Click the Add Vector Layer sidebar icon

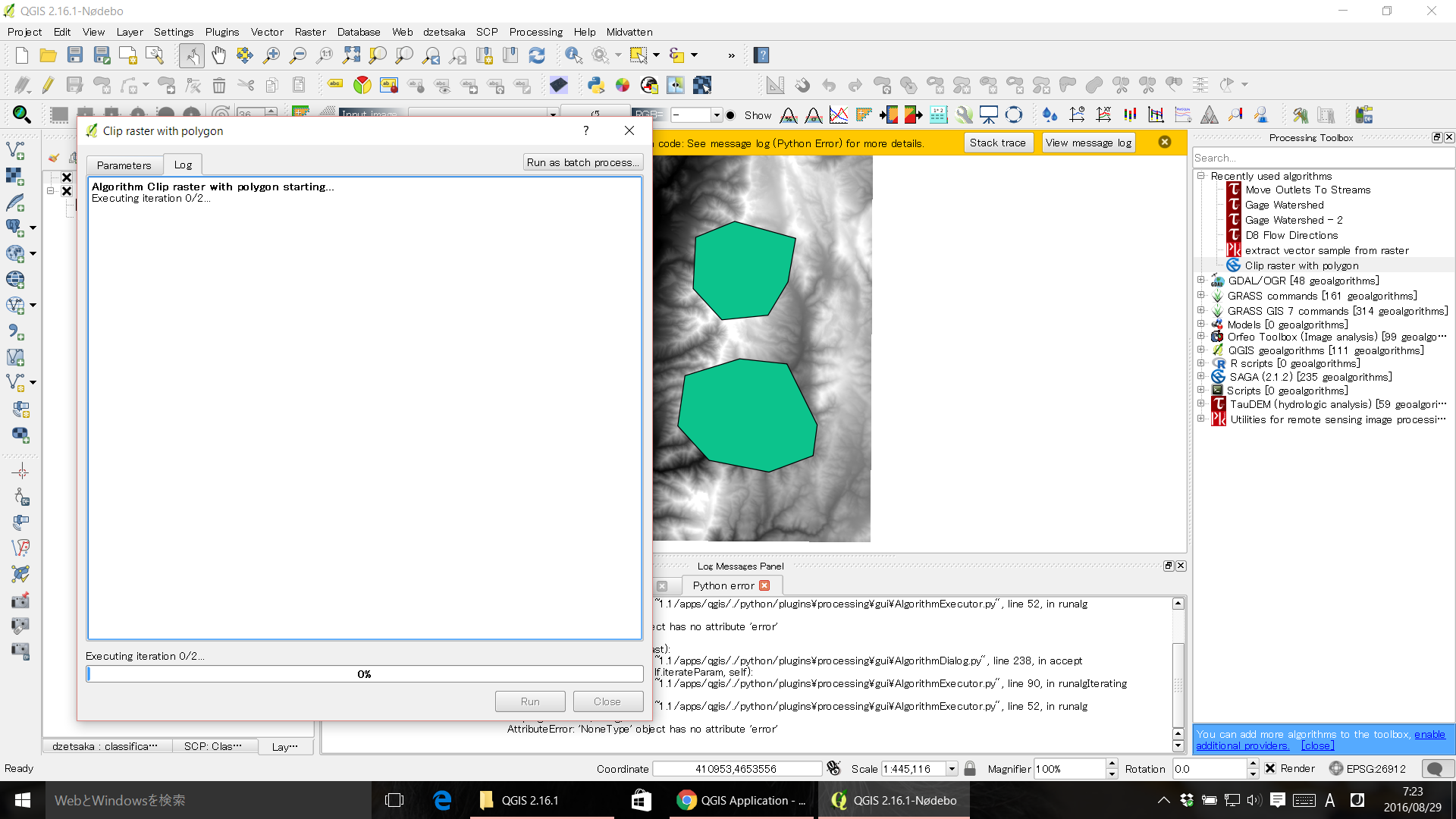[x=15, y=151]
